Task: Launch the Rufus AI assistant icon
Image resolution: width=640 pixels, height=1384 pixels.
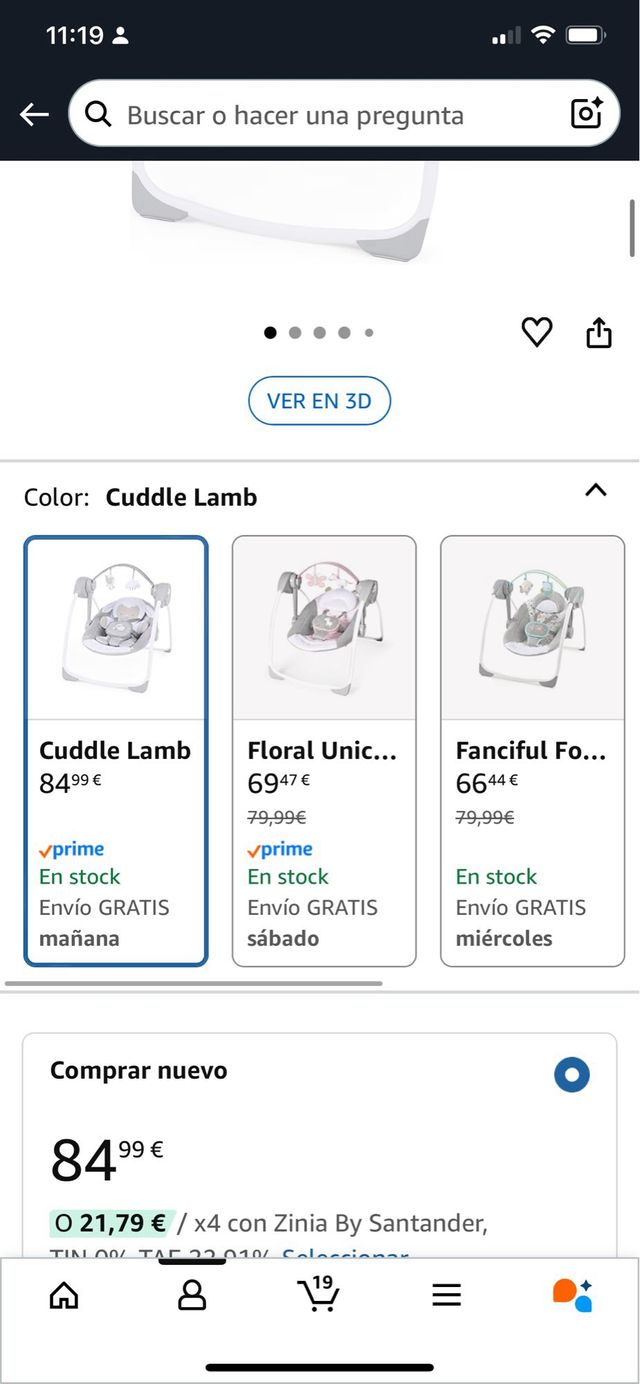Action: [573, 1294]
